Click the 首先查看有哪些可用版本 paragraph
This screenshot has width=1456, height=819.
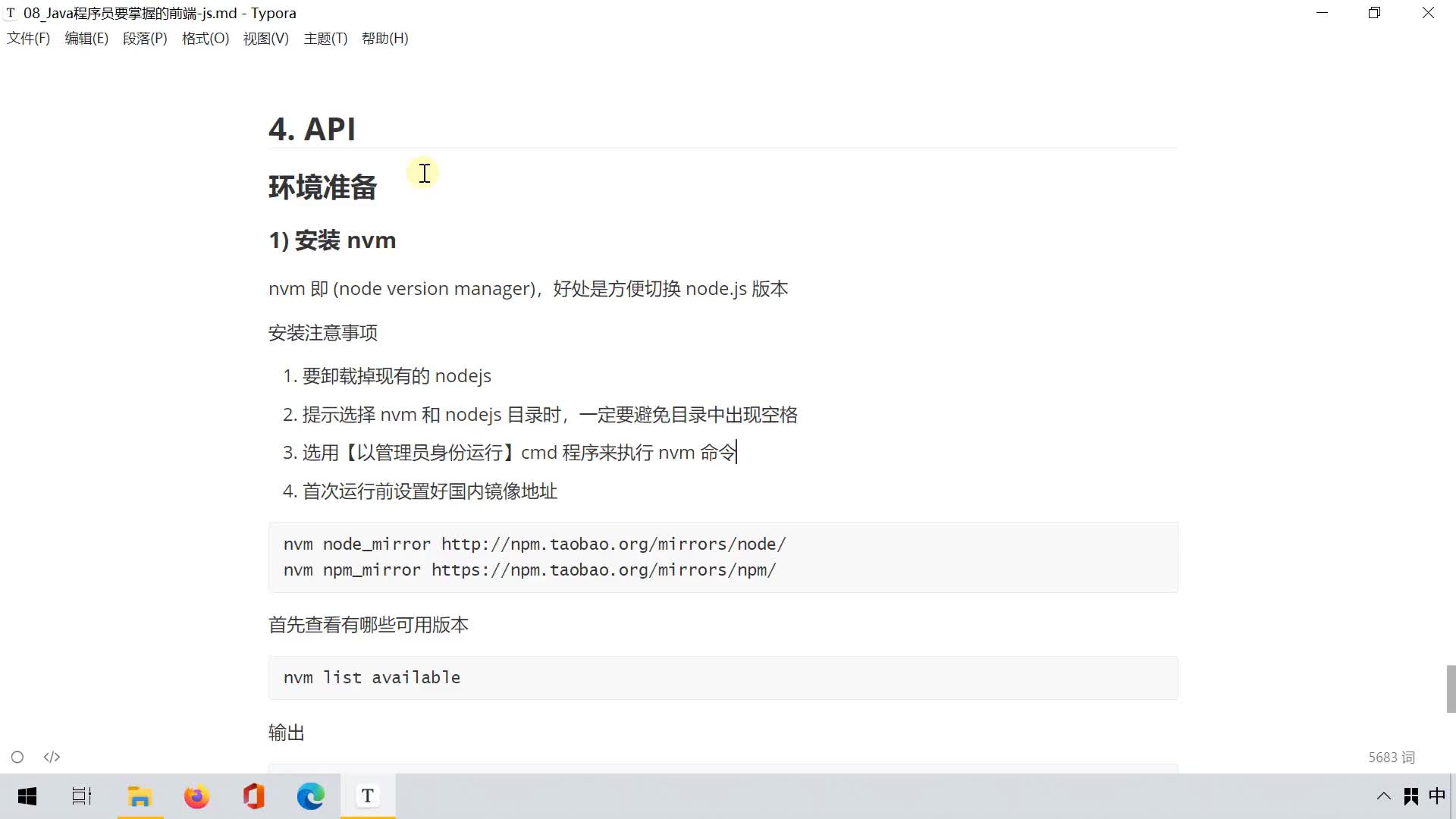[x=369, y=625]
